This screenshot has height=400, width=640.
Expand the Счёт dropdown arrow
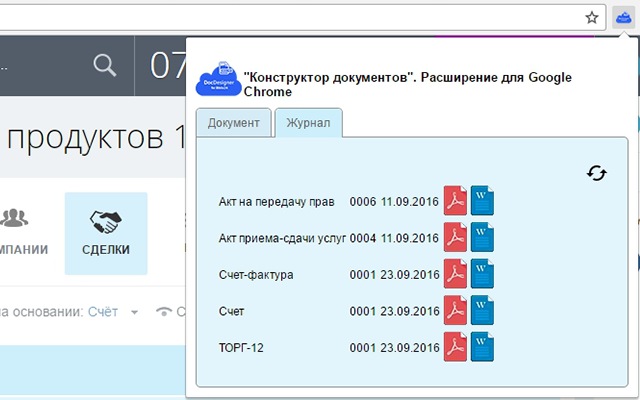click(134, 313)
